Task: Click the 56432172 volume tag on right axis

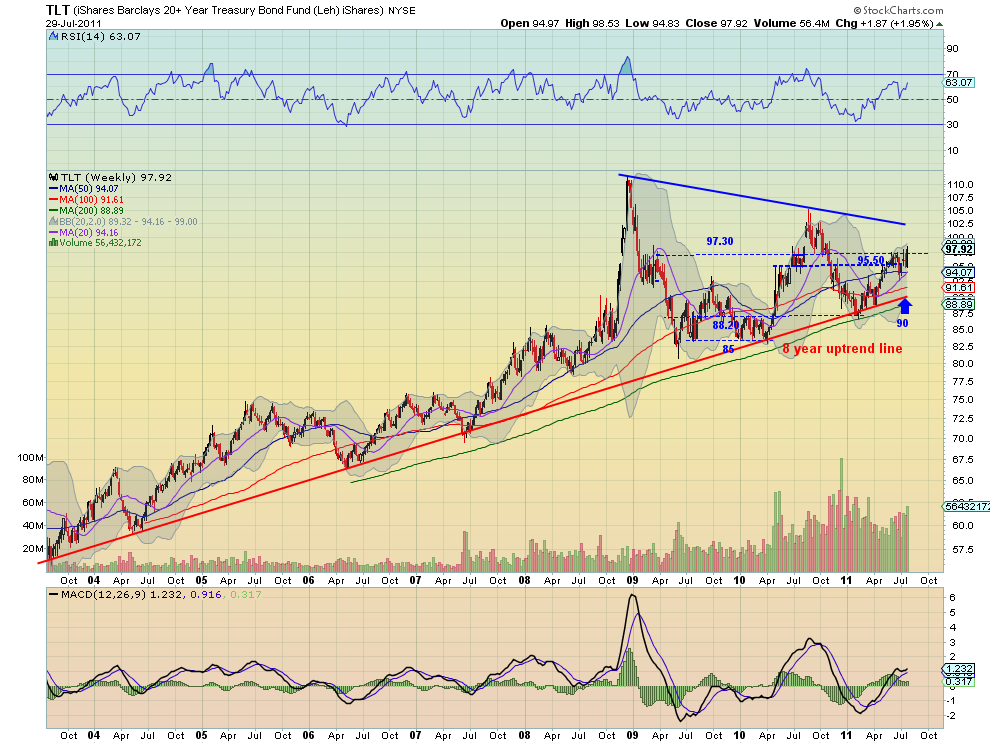Action: click(967, 507)
